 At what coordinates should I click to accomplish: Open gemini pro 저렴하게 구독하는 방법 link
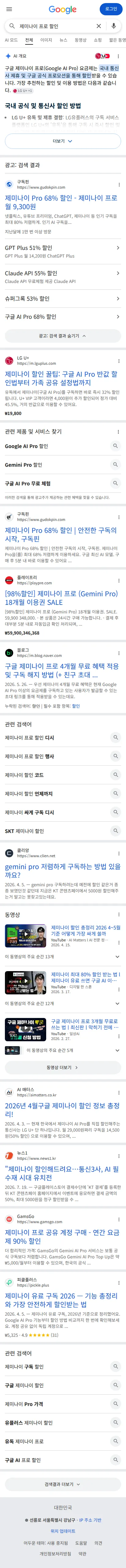[63, 870]
